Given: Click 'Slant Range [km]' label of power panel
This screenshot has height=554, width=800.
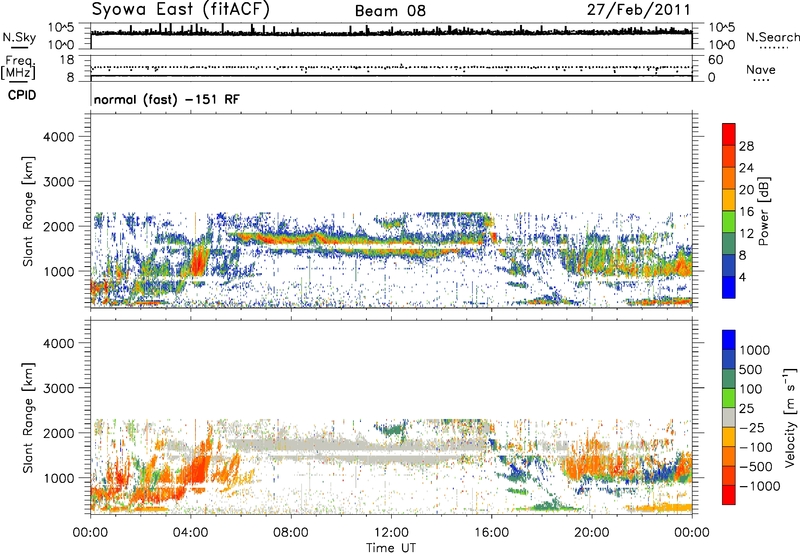Looking at the screenshot, I should click(28, 211).
